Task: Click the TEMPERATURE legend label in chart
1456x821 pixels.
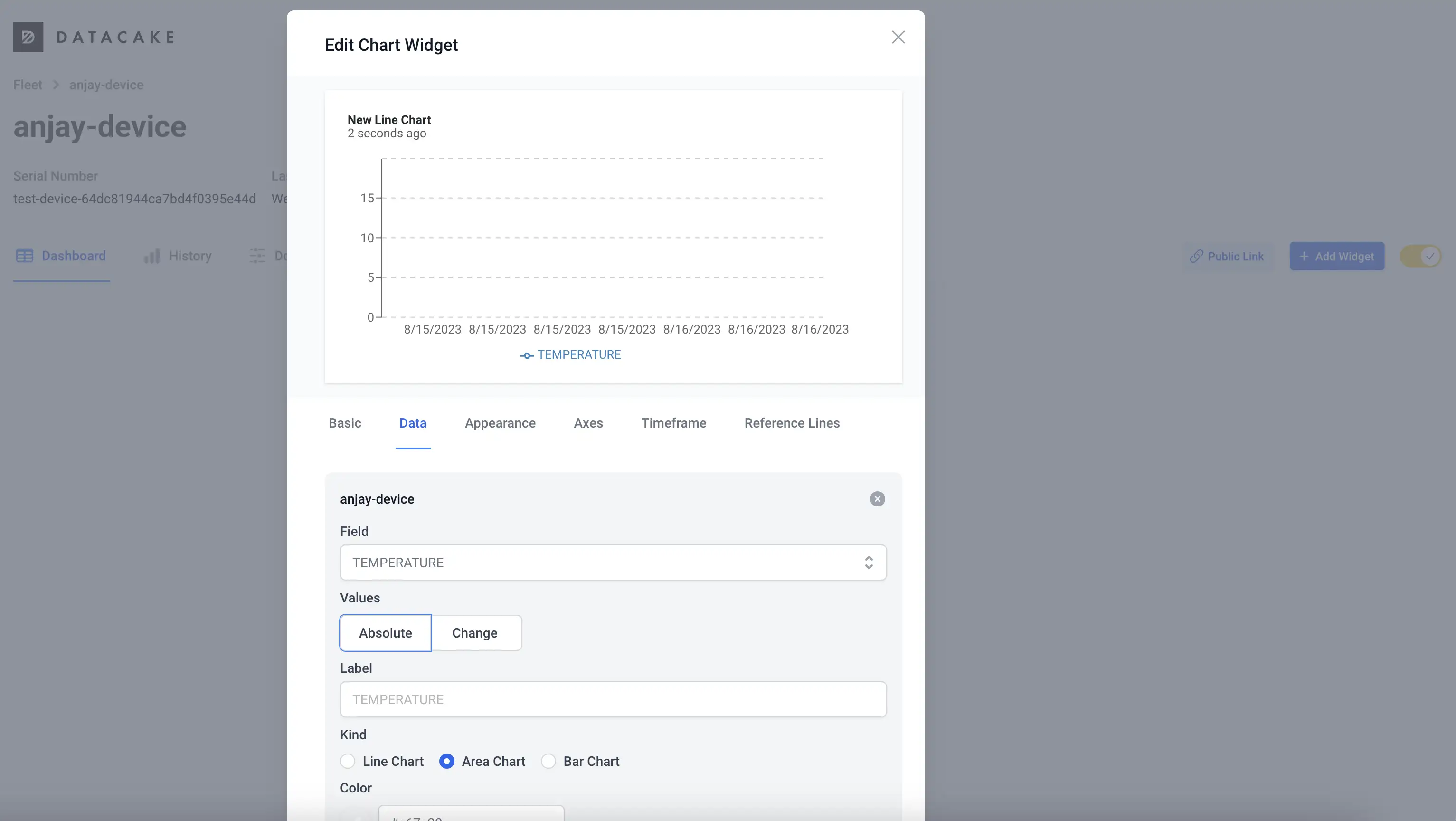Action: click(x=579, y=354)
